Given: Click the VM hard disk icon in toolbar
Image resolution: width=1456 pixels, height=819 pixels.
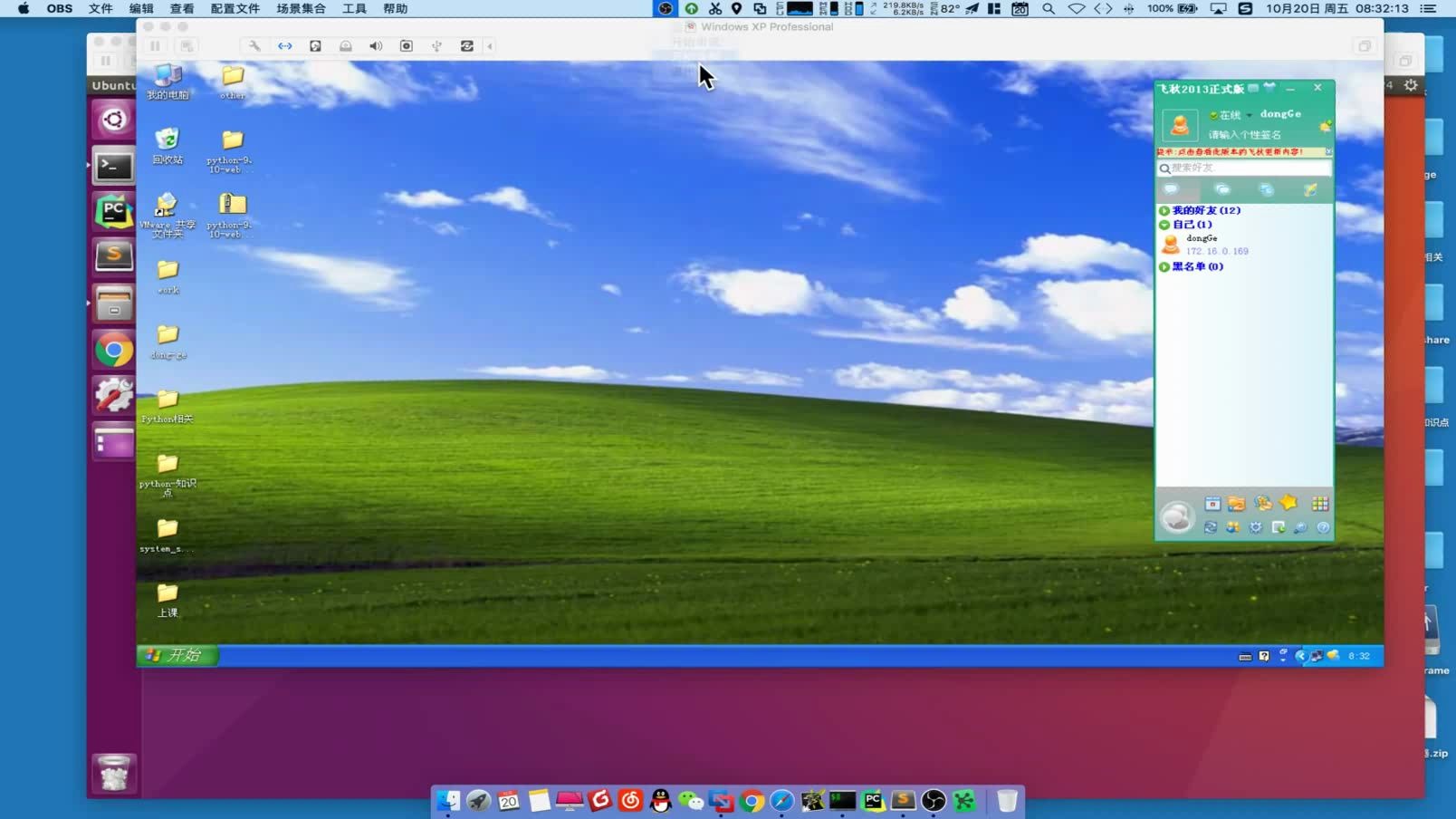Looking at the screenshot, I should click(x=315, y=46).
